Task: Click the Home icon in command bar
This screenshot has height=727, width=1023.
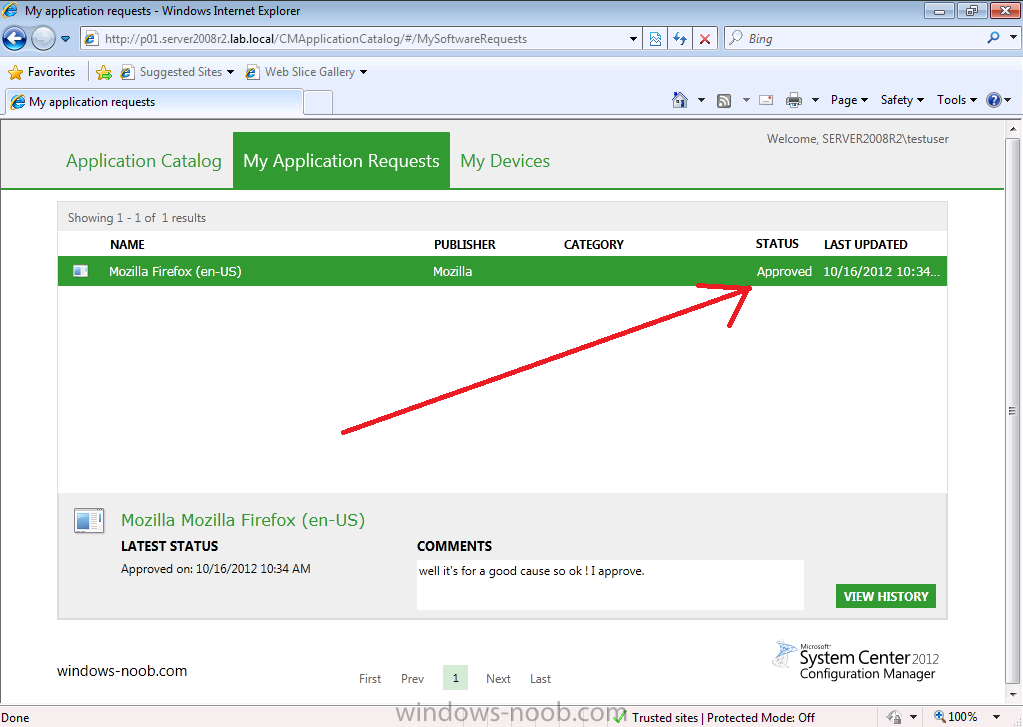Action: pyautogui.click(x=680, y=100)
